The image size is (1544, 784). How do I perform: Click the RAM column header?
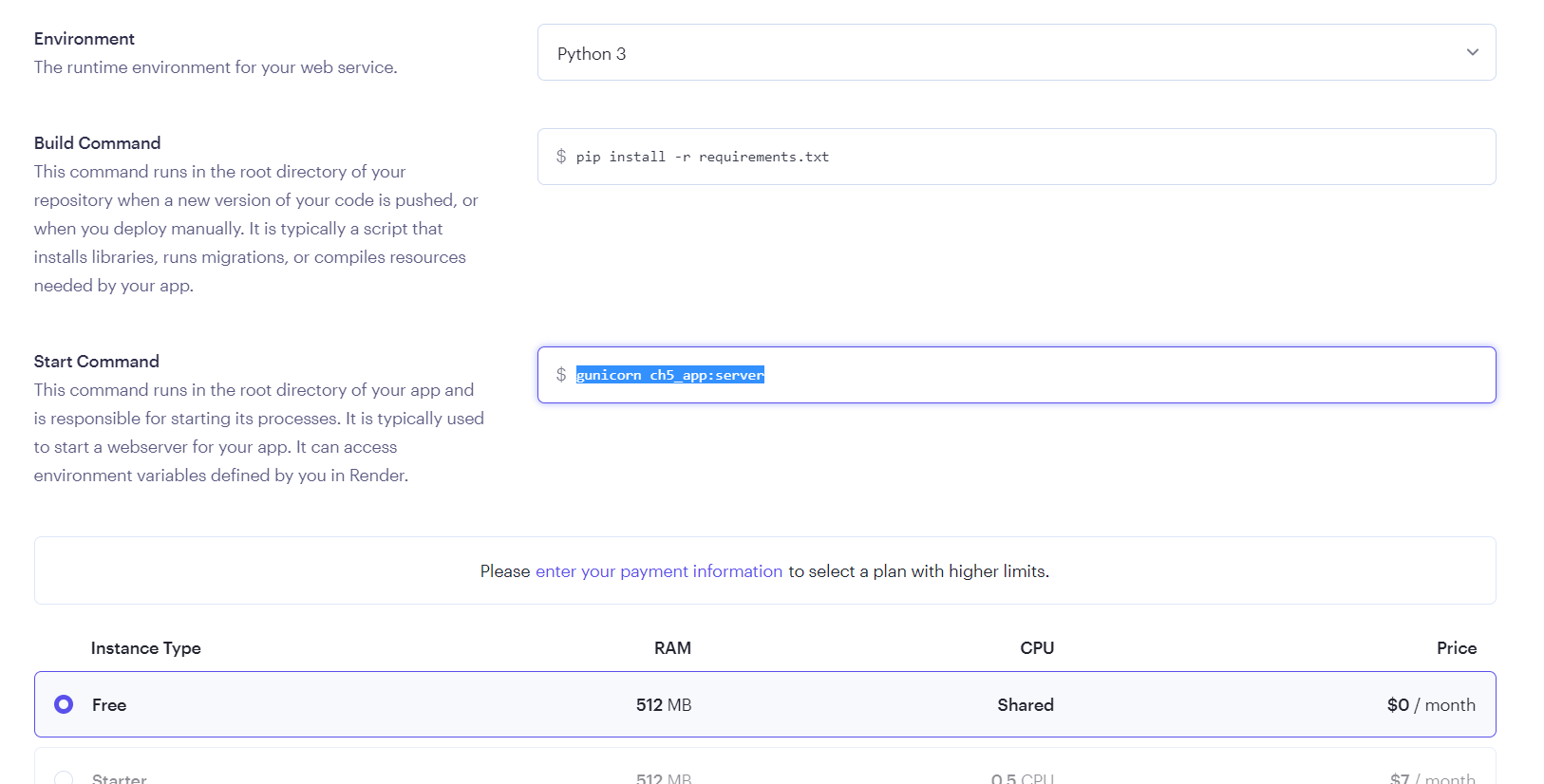(672, 648)
